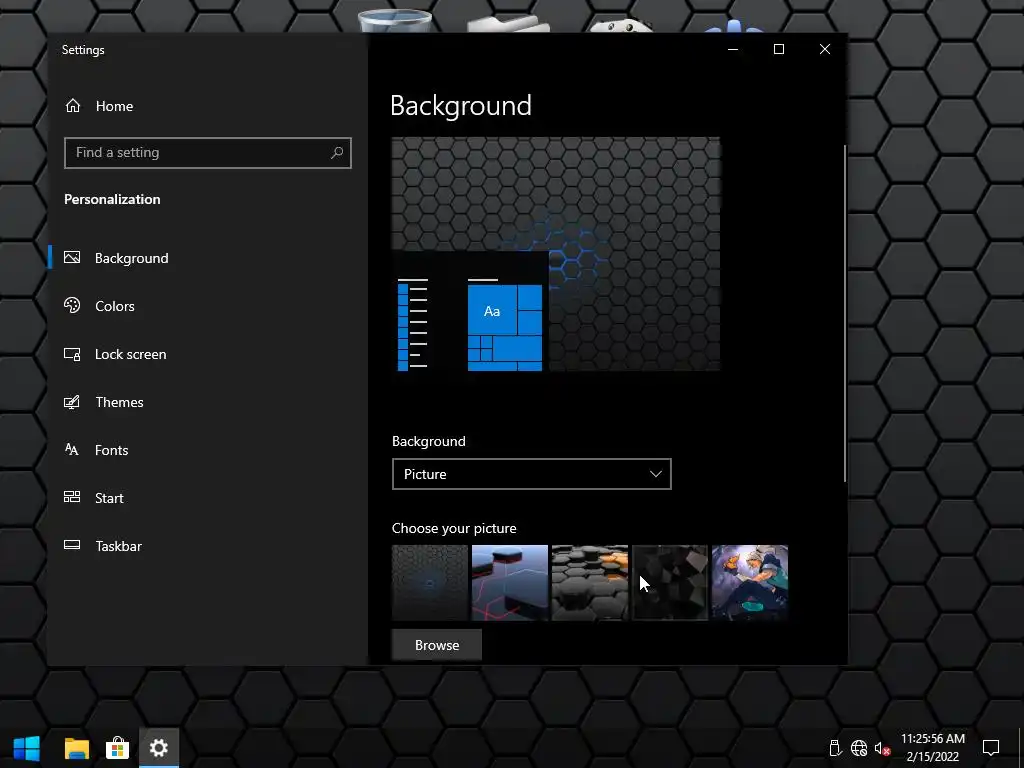Expand the Background Picture dropdown
1024x768 pixels.
tap(532, 474)
